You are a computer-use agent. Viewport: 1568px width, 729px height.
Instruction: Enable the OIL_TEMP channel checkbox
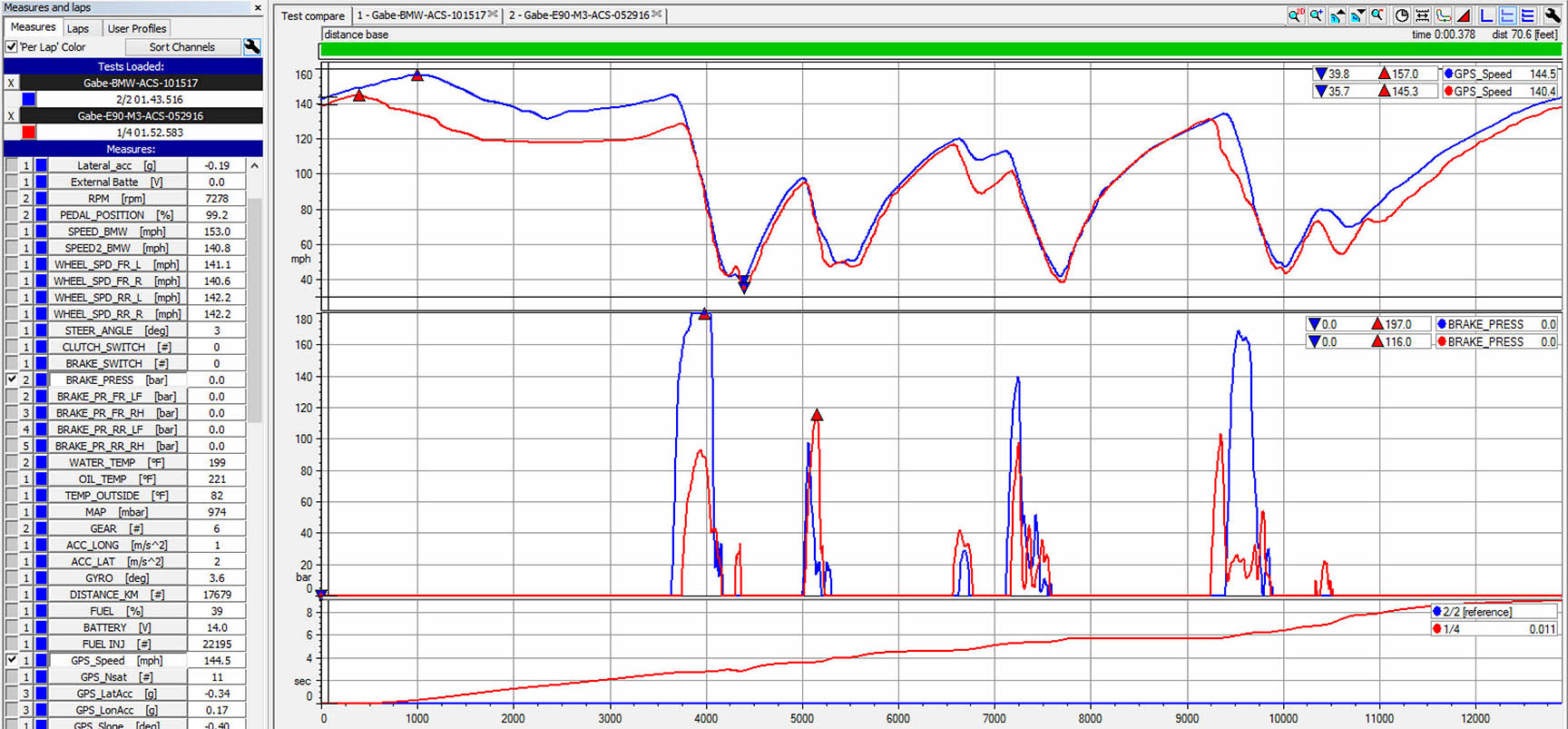[12, 478]
